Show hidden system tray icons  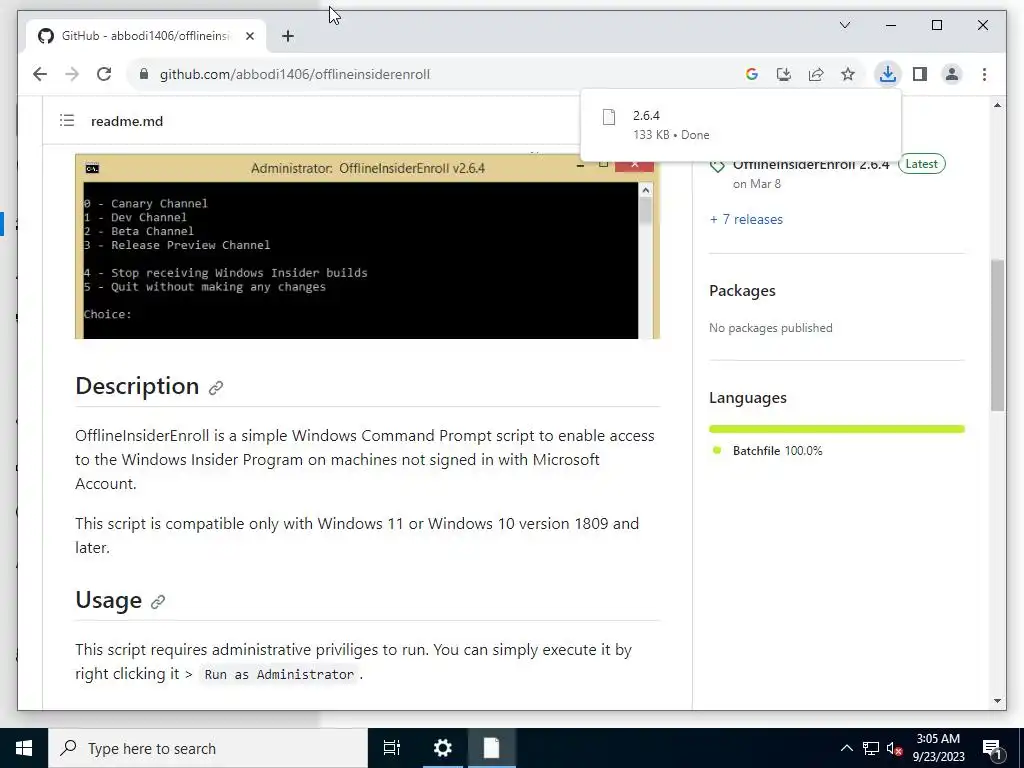pos(846,748)
